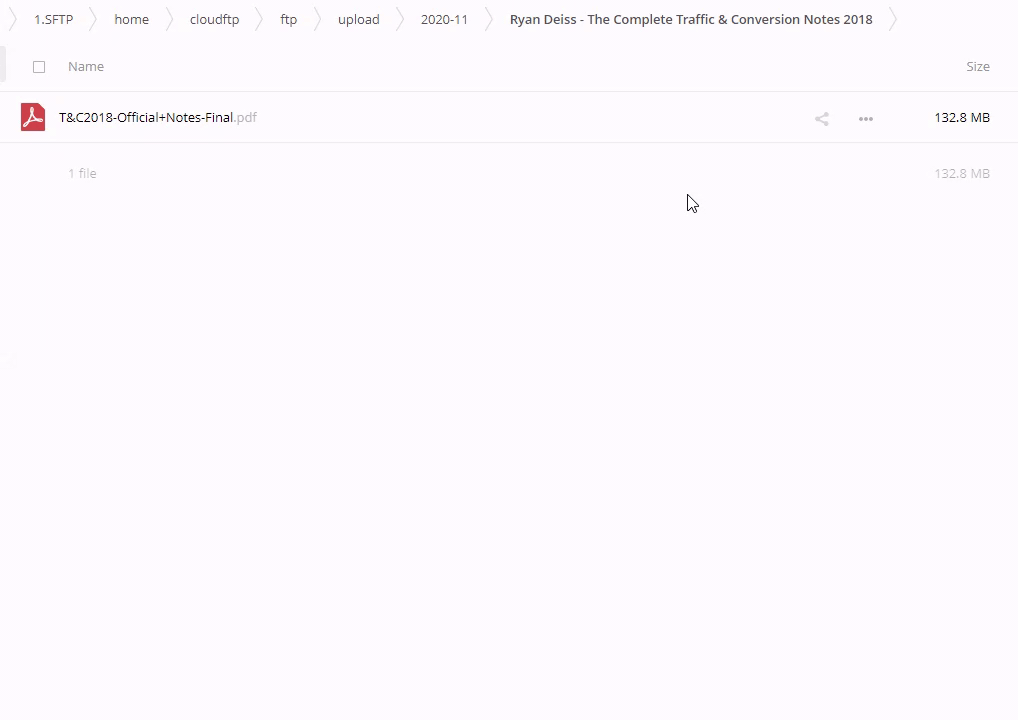
Task: Share the T&C2018 PDF file
Action: click(821, 119)
